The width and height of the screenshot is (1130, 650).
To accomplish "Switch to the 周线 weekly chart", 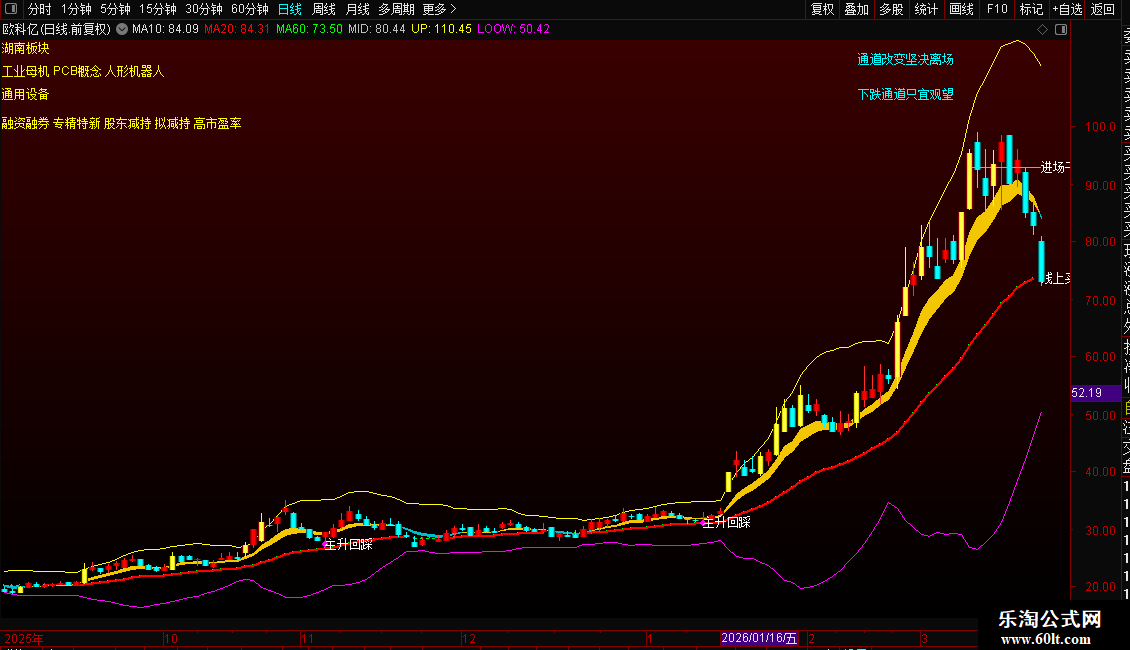I will pos(324,9).
